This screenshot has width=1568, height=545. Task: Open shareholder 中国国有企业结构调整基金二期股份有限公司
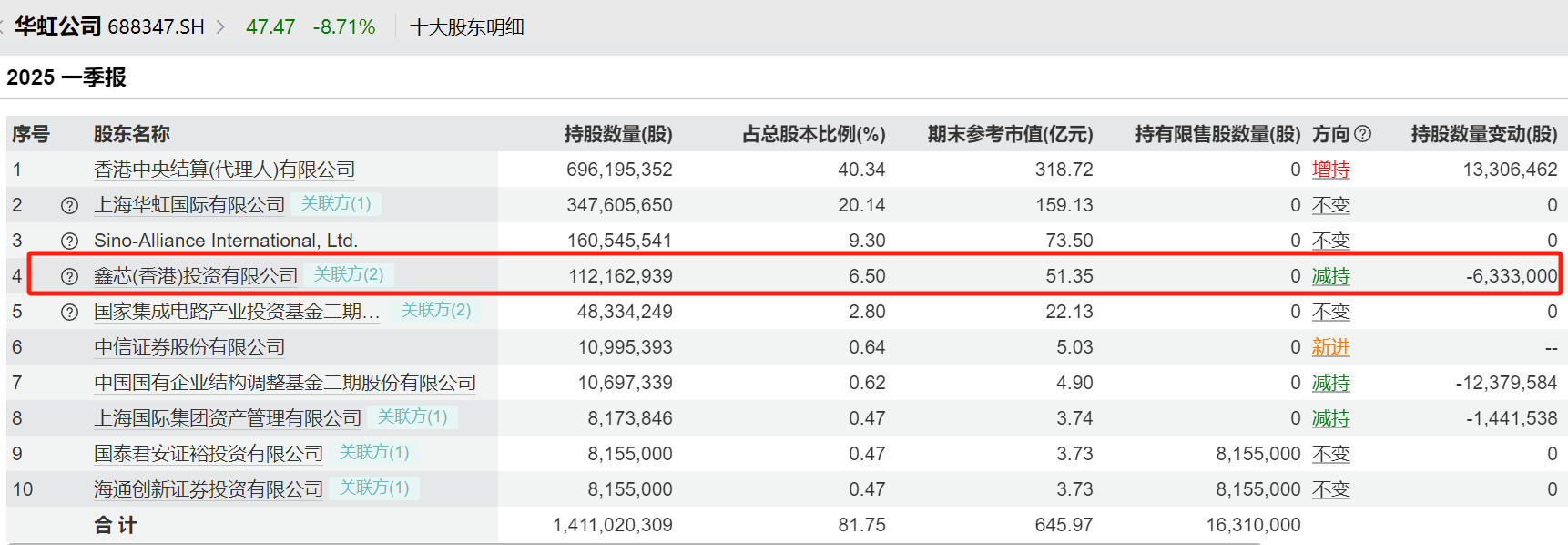point(285,383)
